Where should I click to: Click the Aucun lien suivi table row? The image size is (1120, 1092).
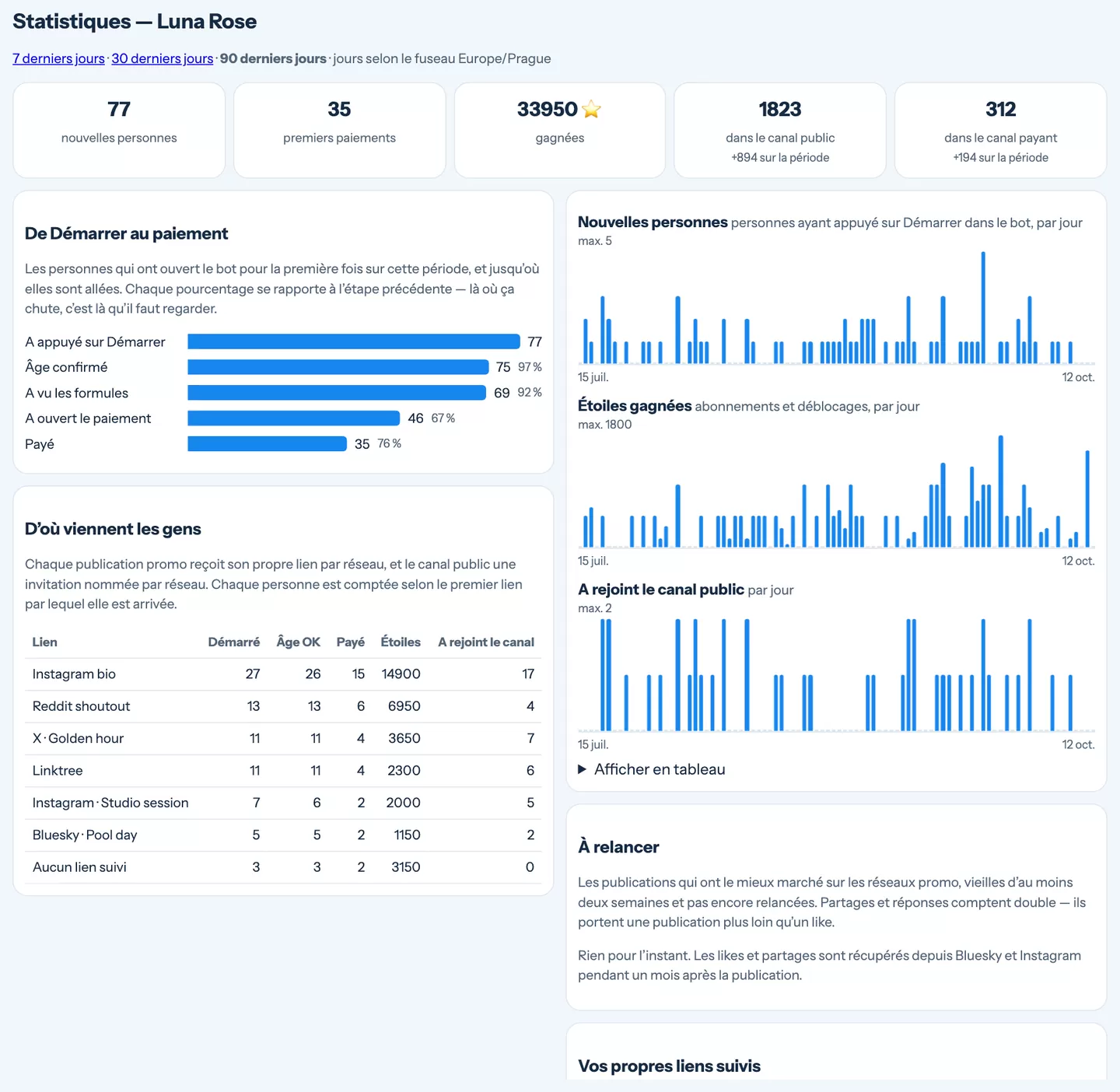(283, 867)
